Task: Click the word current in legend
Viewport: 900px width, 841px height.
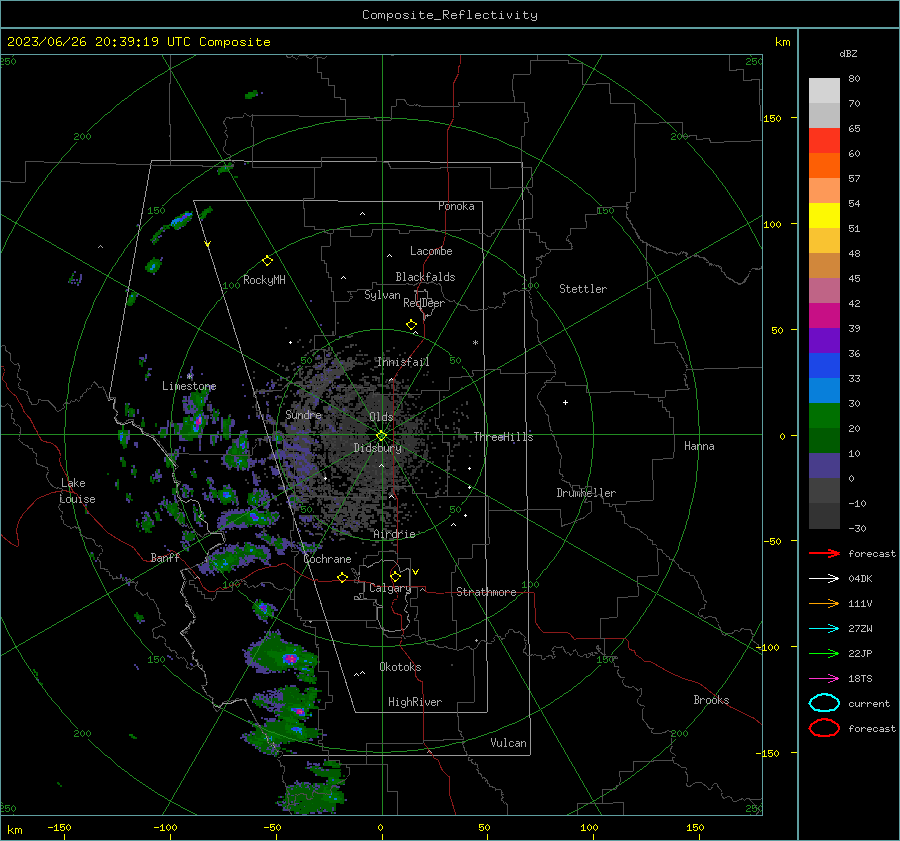Action: tap(868, 704)
